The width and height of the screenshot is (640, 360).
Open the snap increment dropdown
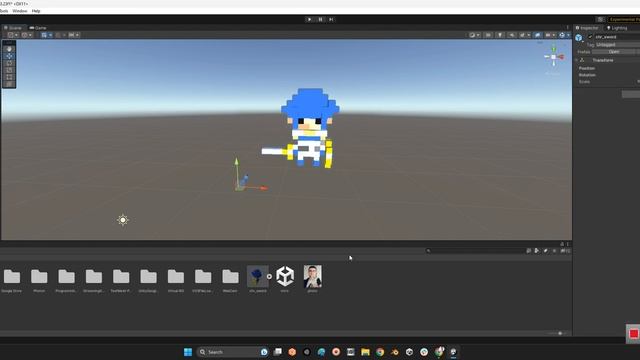74,35
